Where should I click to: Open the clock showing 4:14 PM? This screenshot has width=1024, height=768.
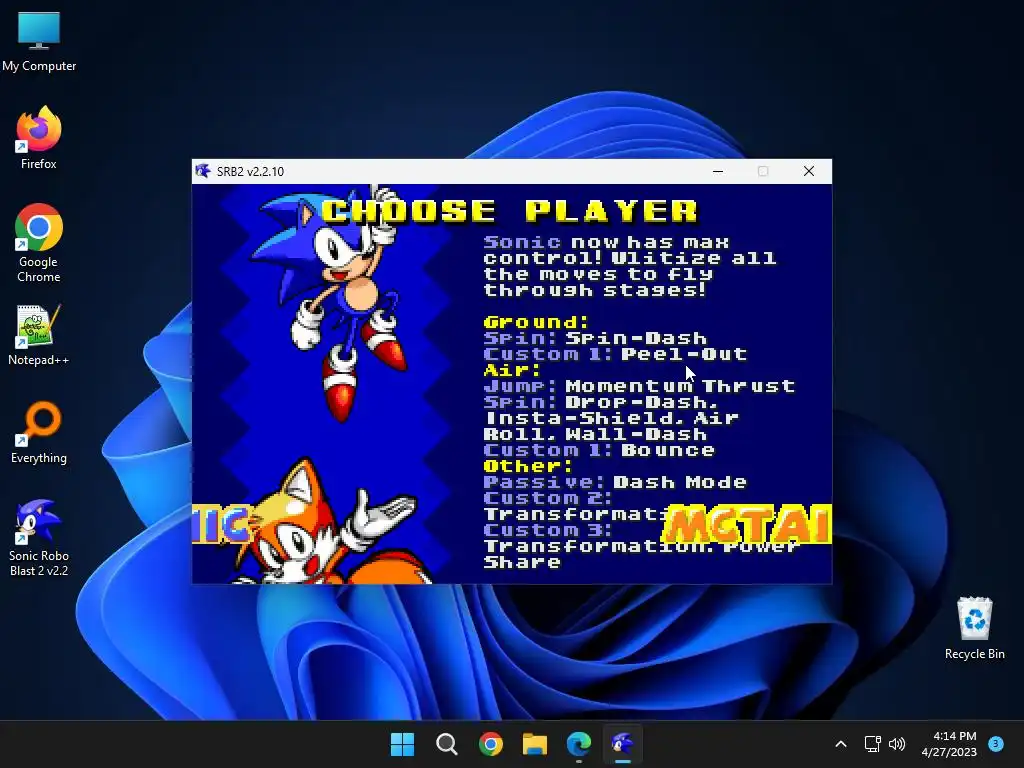point(949,744)
